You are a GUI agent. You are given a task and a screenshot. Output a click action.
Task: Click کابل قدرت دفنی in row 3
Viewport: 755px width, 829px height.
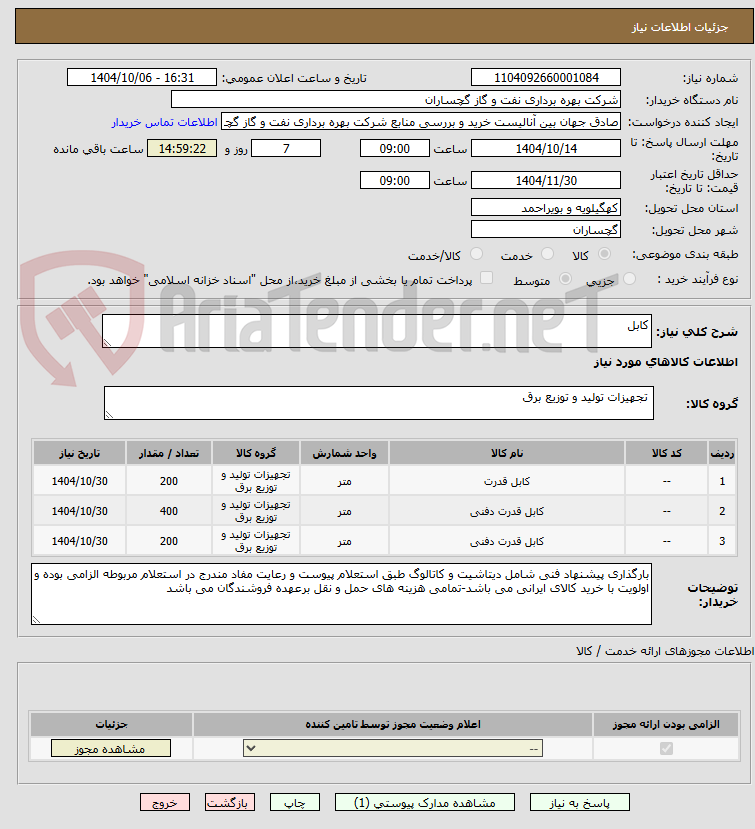(507, 541)
